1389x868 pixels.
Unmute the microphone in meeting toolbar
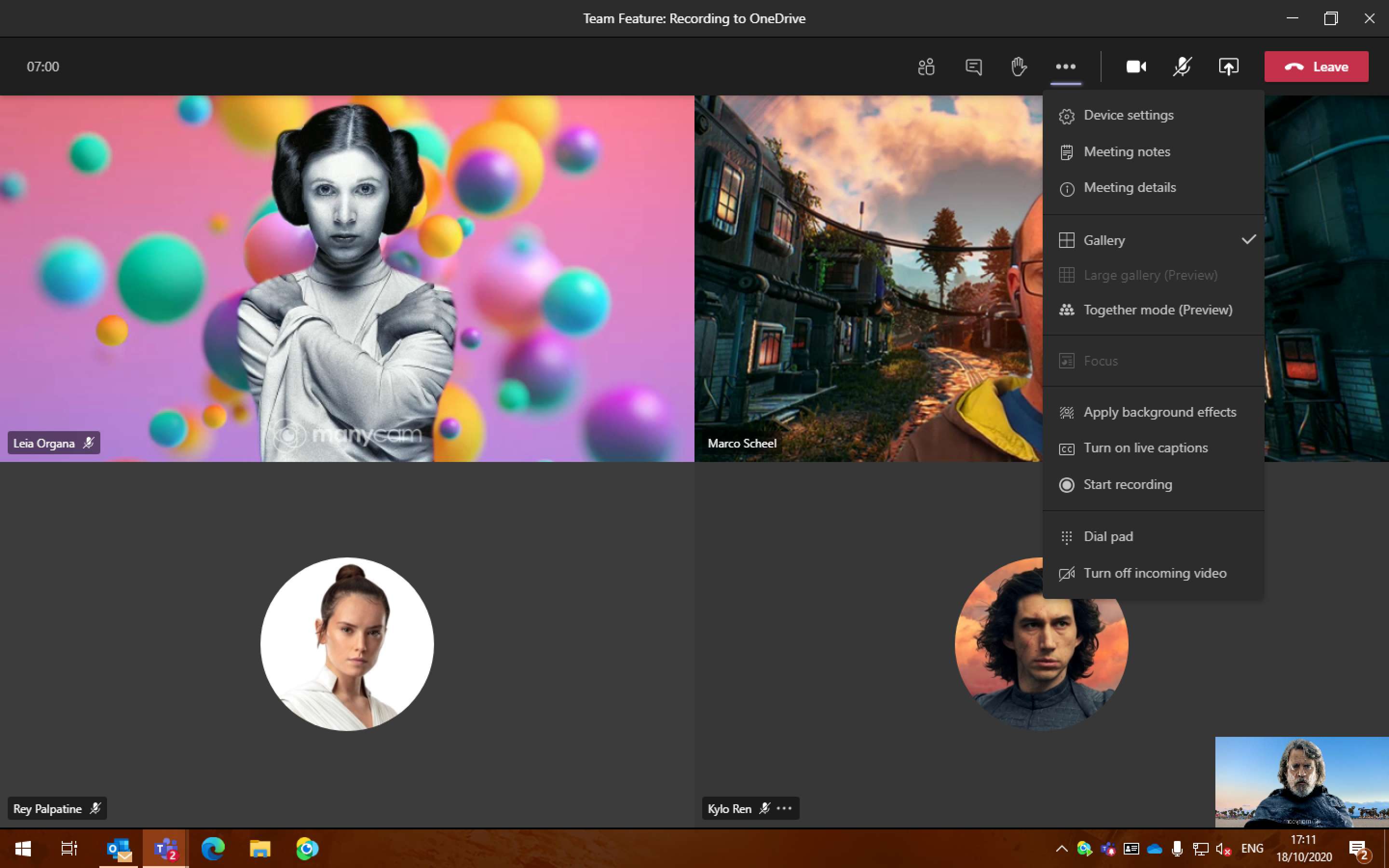click(x=1182, y=67)
